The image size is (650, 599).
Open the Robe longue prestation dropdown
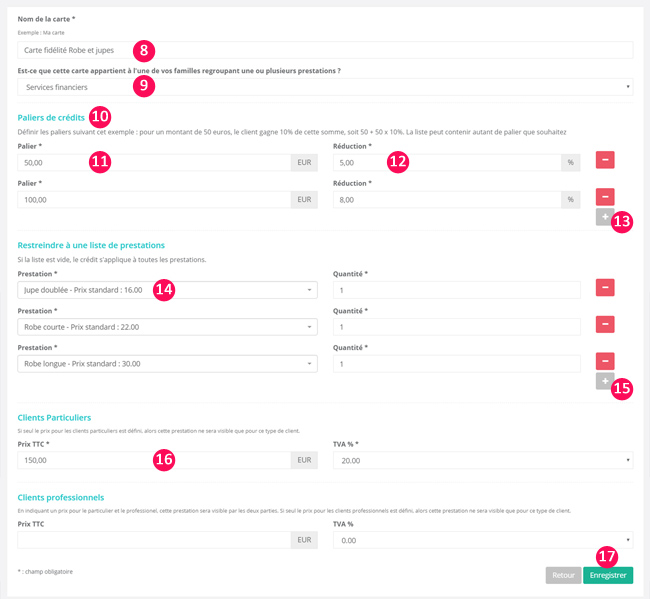[x=168, y=363]
